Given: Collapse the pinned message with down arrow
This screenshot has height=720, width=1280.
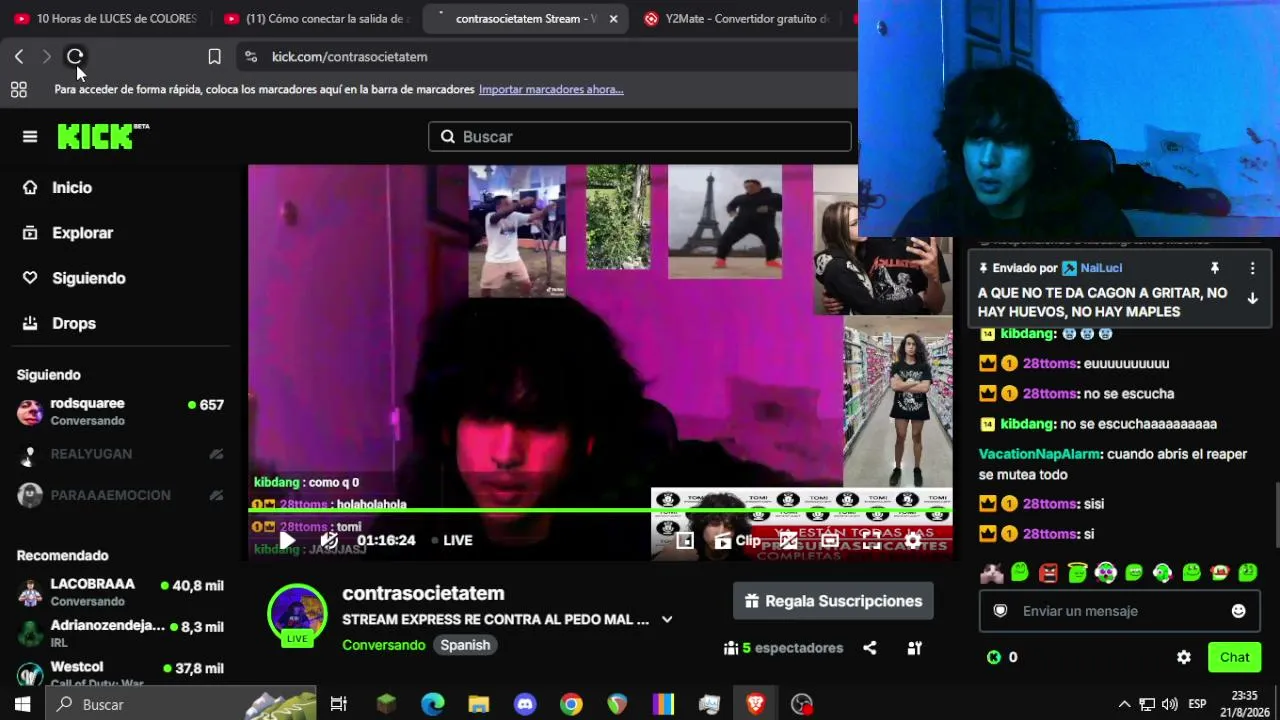Looking at the screenshot, I should [1252, 298].
